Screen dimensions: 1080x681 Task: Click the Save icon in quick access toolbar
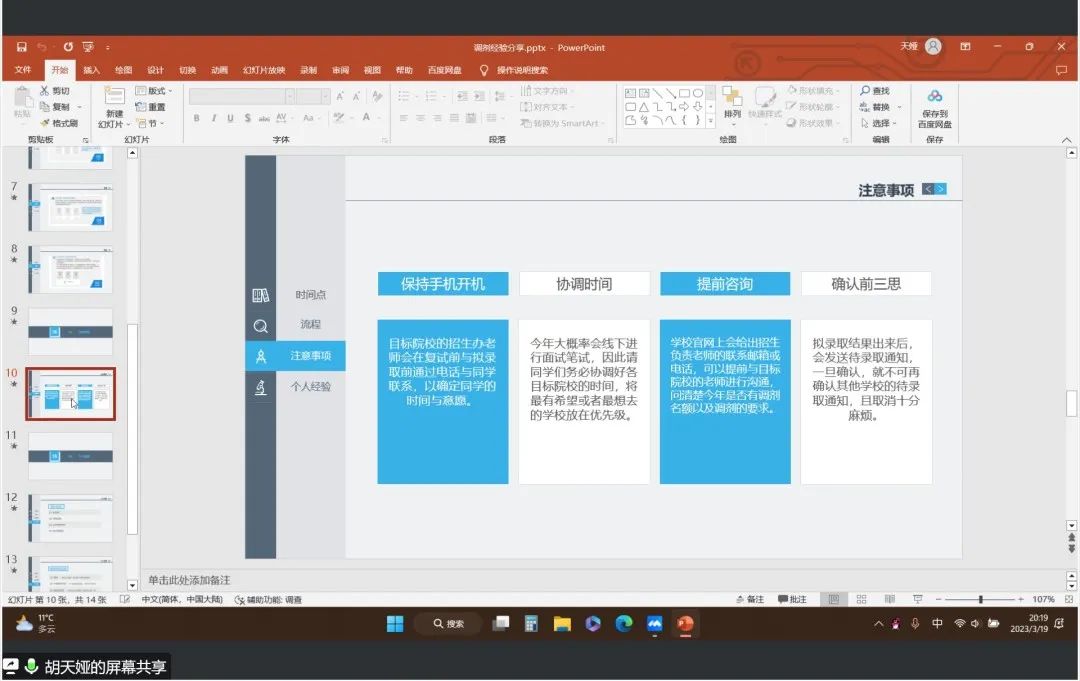[x=21, y=47]
